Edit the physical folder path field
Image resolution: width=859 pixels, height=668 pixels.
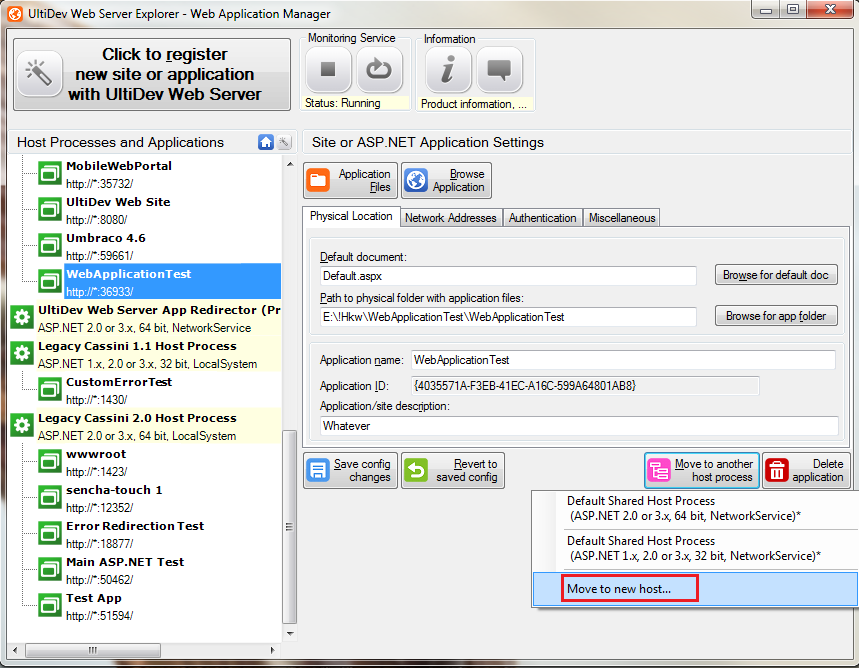[x=508, y=317]
